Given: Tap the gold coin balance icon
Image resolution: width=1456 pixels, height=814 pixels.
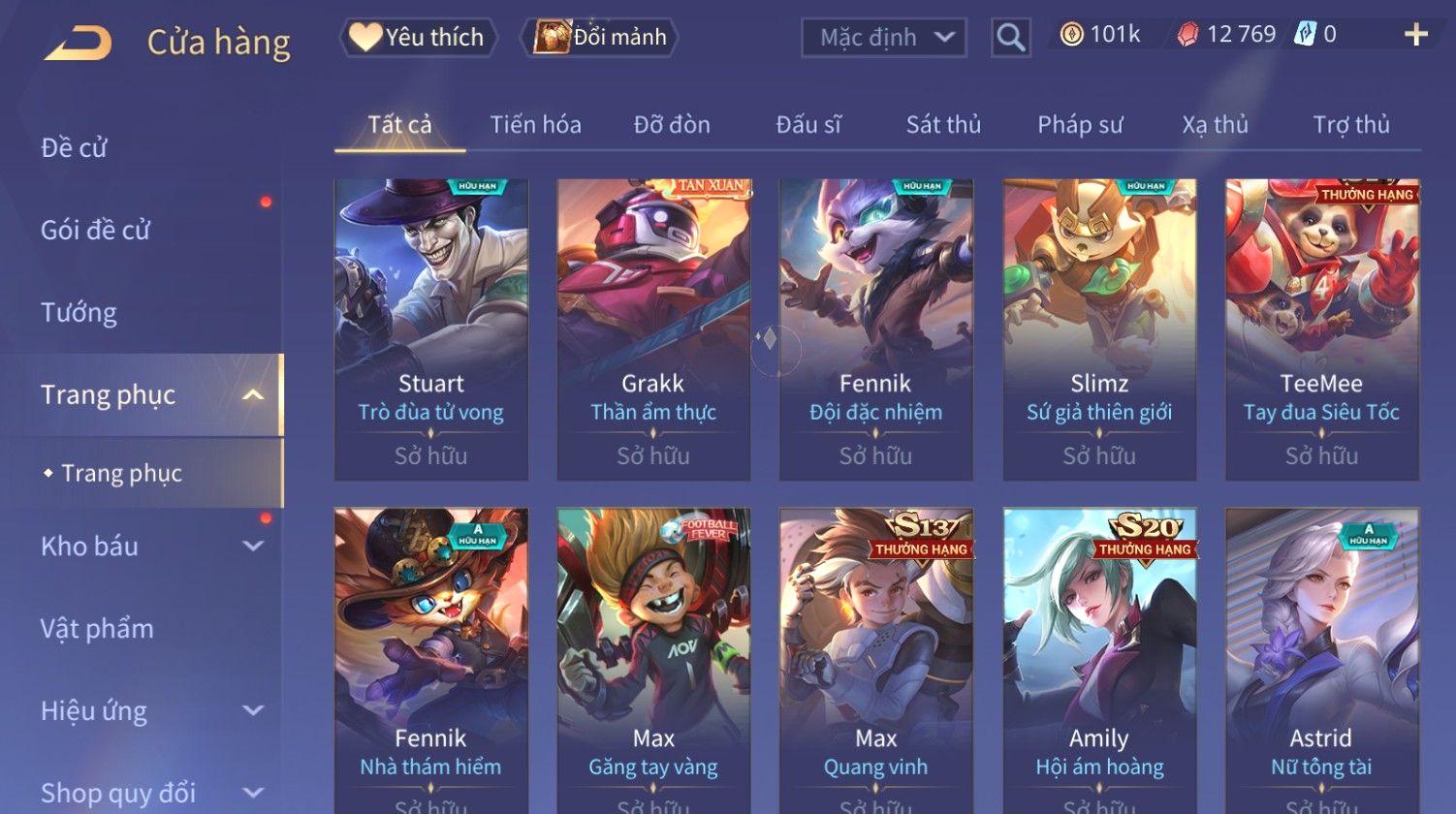Looking at the screenshot, I should point(1071,35).
